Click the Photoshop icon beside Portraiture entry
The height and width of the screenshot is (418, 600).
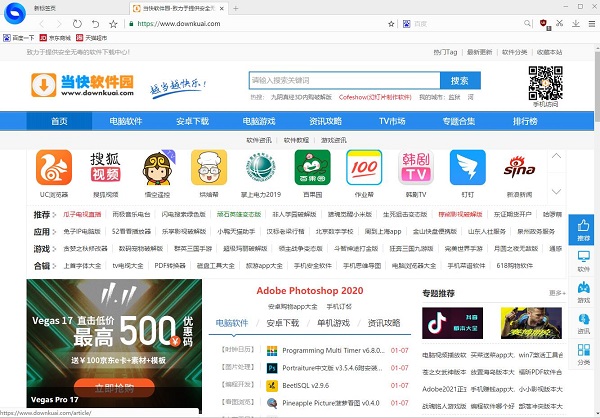272,368
